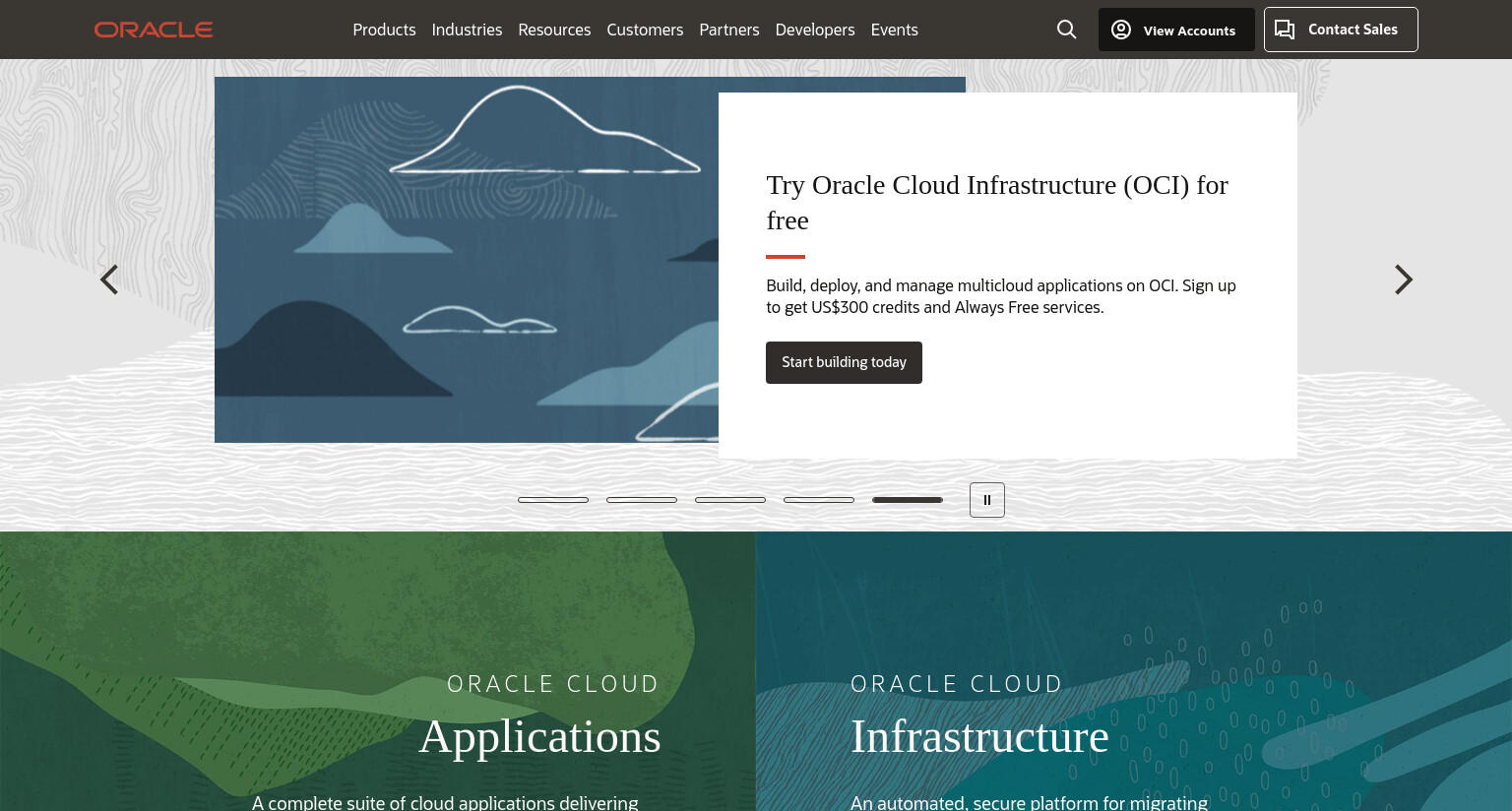This screenshot has height=811, width=1512.
Task: Click Start building today button
Action: click(844, 362)
